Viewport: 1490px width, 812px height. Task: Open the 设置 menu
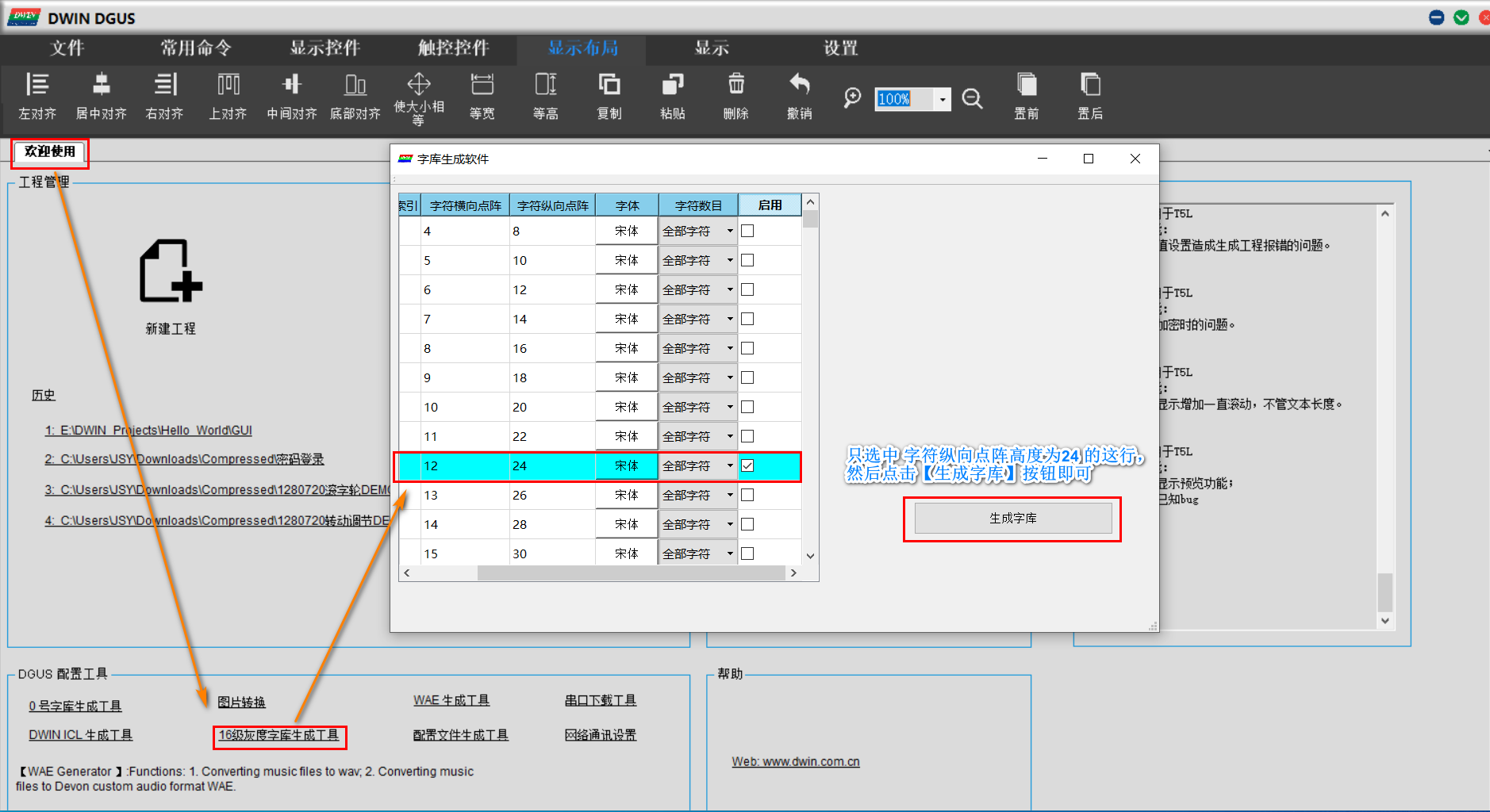(x=840, y=48)
